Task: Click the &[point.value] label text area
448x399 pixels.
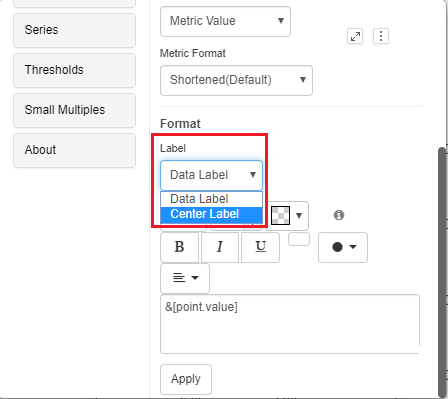Action: tap(290, 324)
